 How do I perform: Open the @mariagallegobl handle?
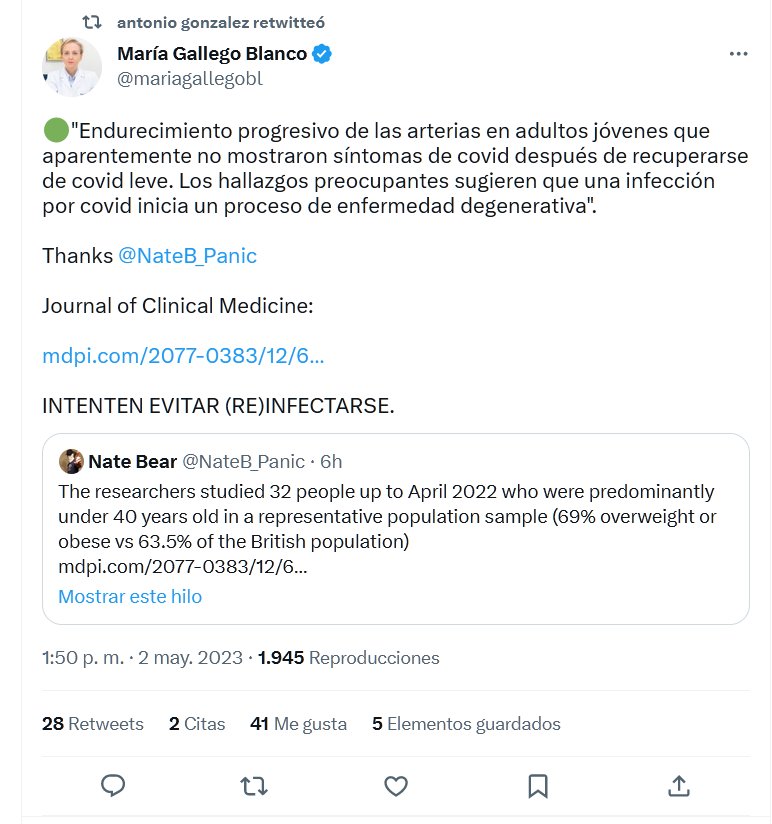pos(190,79)
